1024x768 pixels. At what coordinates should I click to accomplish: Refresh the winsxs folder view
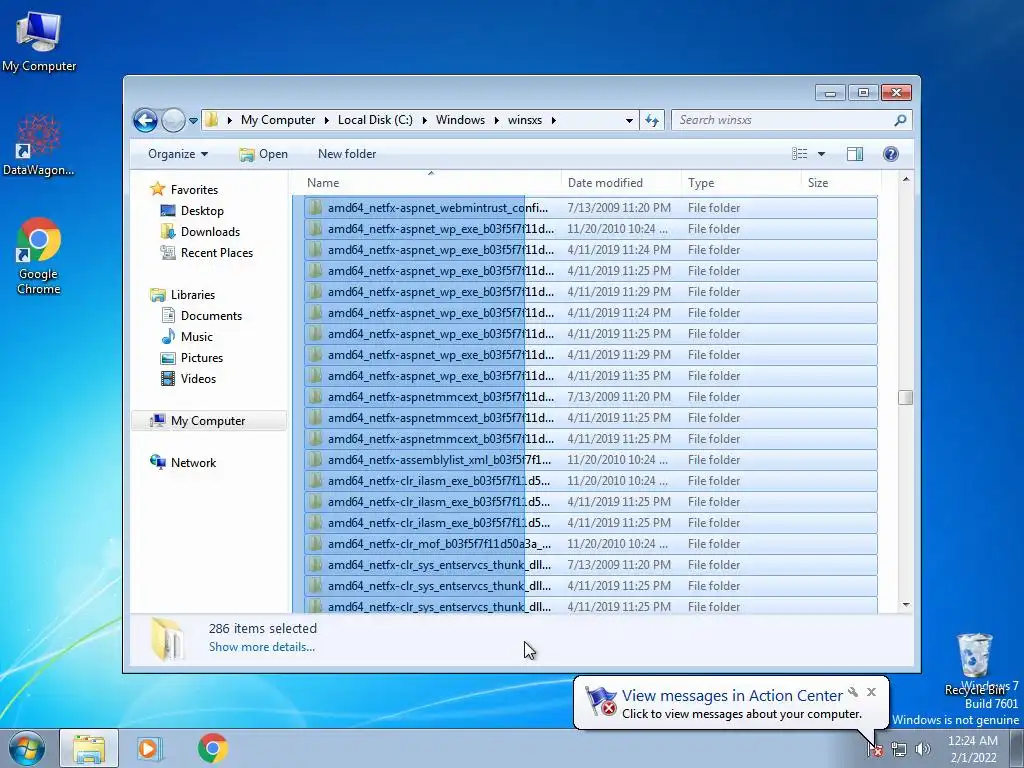[x=652, y=120]
